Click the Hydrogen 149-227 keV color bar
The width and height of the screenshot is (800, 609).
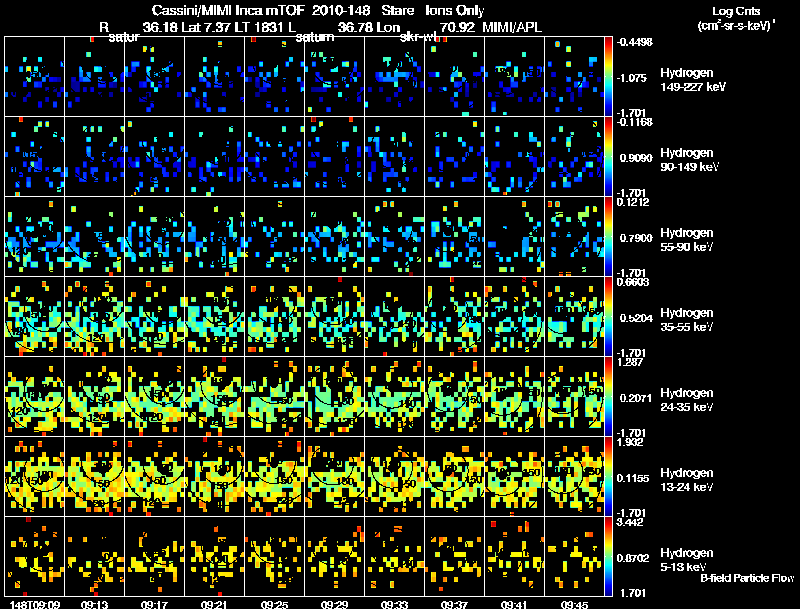coord(608,77)
